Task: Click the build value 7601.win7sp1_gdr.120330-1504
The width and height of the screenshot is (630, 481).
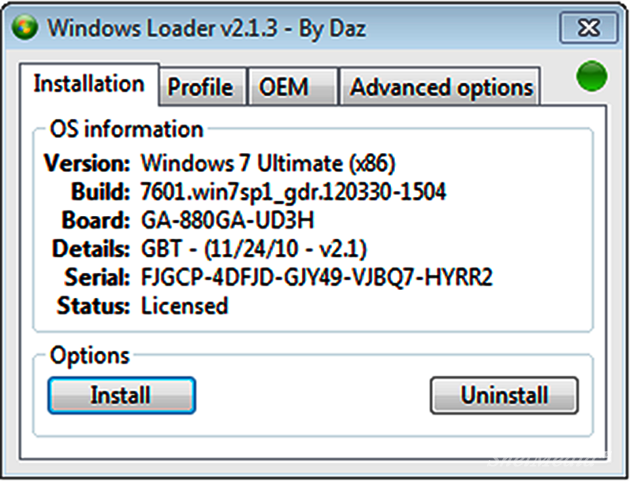Action: (x=293, y=192)
